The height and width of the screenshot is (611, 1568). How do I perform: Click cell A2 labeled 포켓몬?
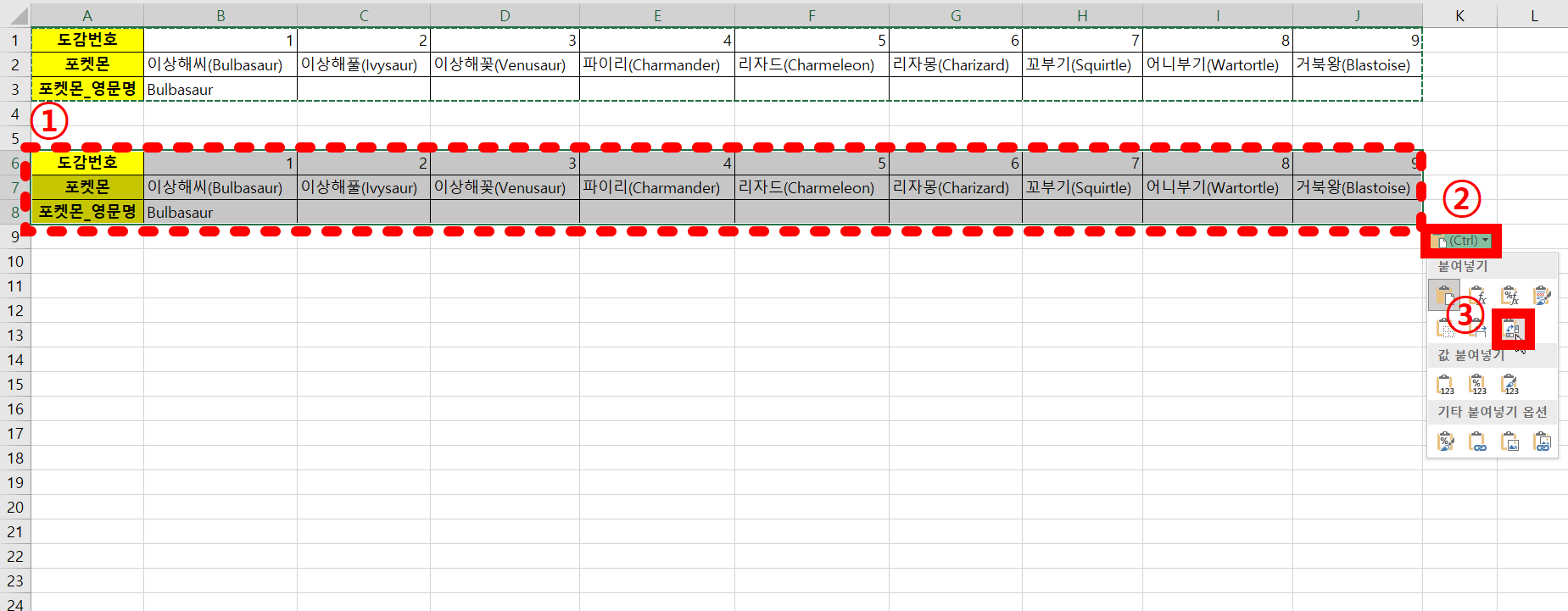pos(87,64)
